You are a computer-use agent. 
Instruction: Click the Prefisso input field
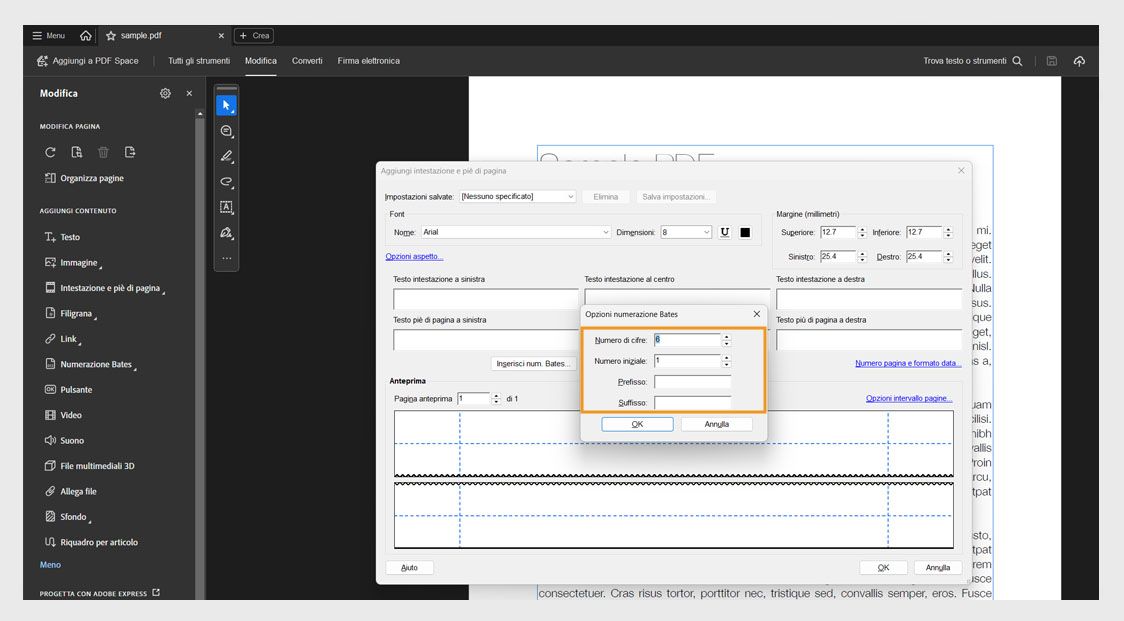(x=692, y=382)
